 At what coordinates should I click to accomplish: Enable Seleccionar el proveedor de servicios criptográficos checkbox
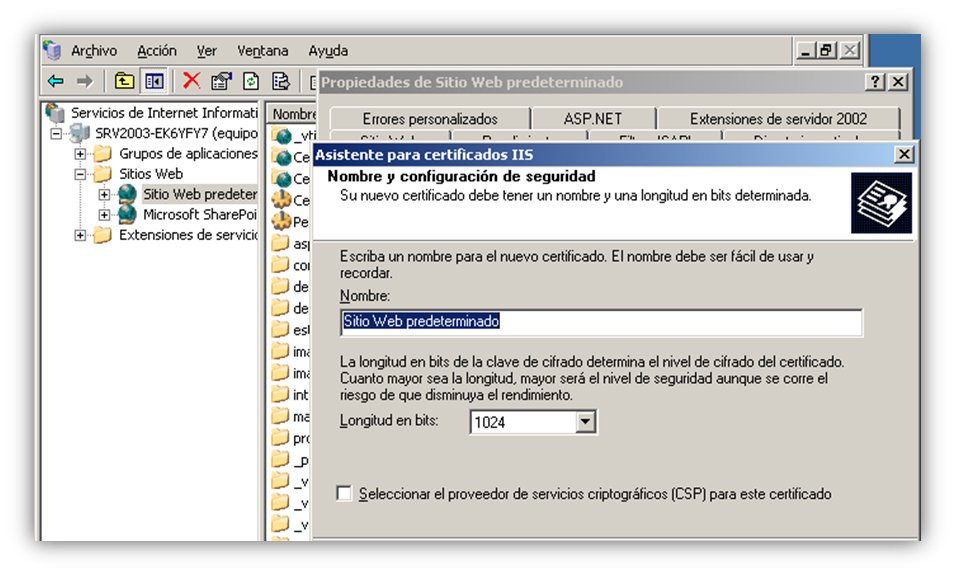click(344, 493)
